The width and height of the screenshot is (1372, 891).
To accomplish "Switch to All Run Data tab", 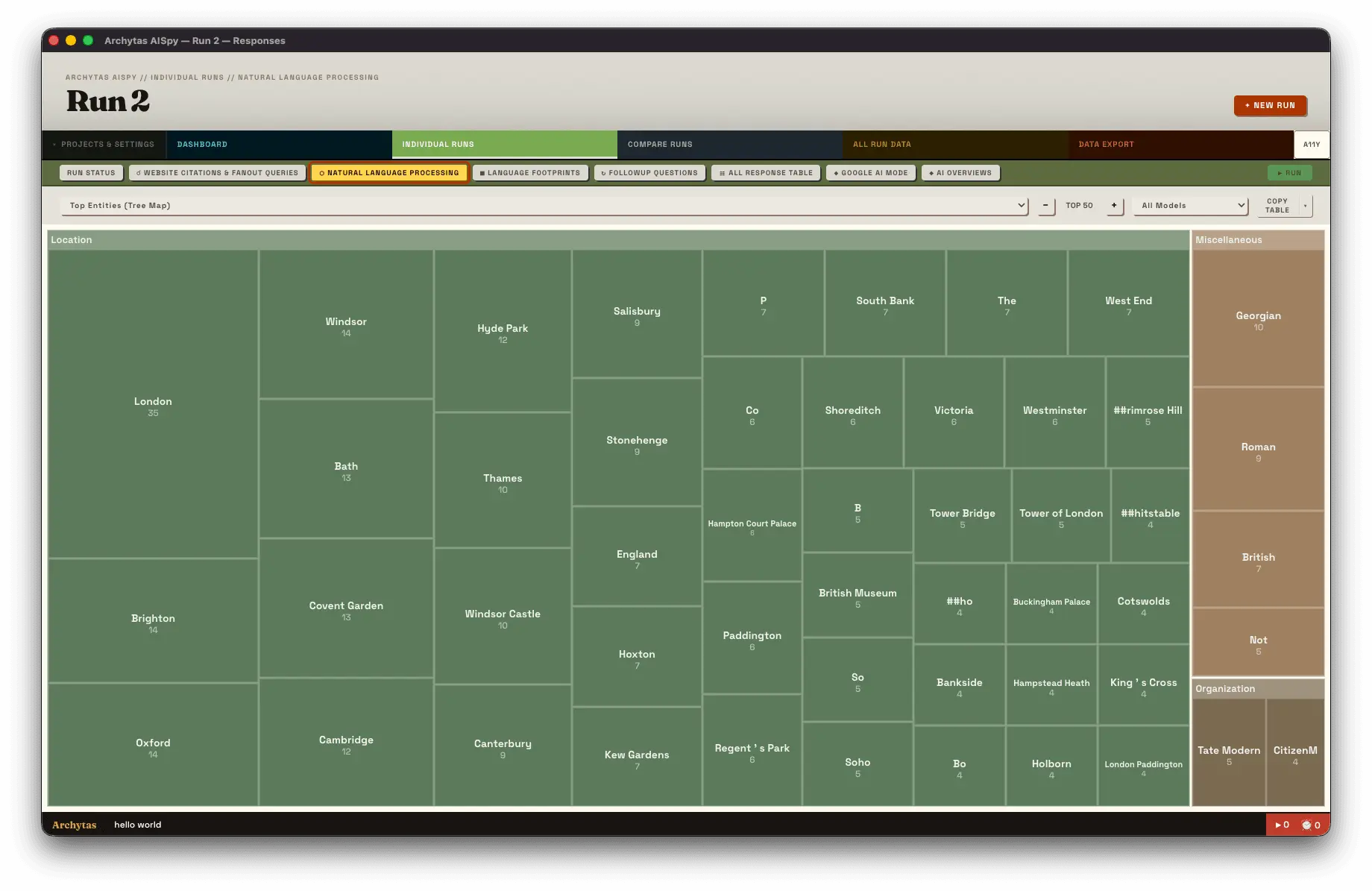I will [955, 145].
